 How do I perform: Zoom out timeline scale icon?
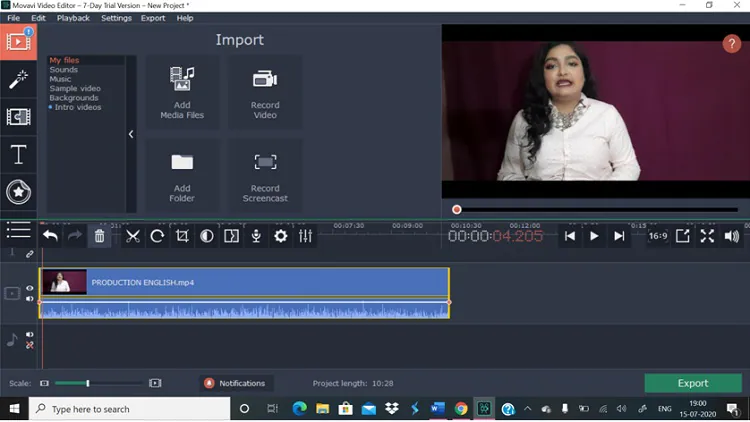click(x=44, y=383)
